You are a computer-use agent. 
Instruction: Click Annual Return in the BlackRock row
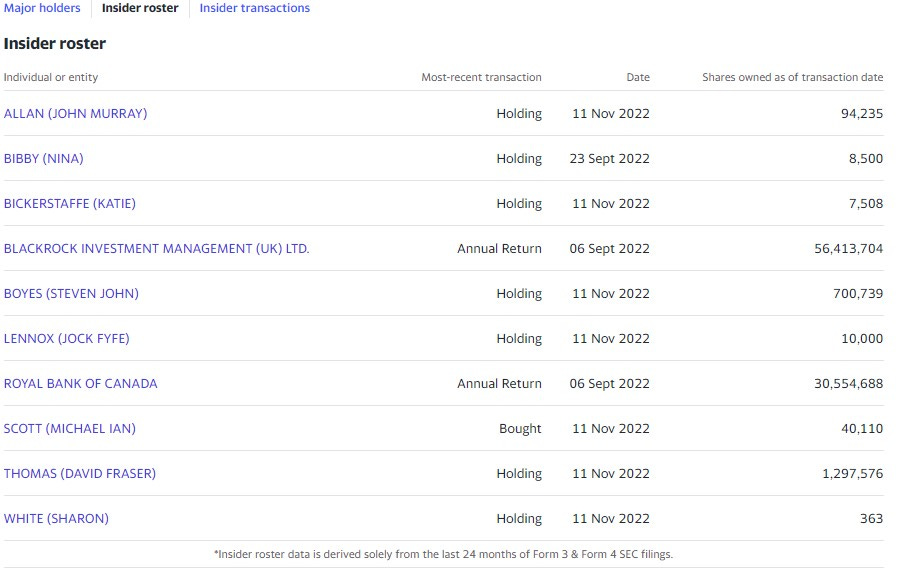click(499, 249)
